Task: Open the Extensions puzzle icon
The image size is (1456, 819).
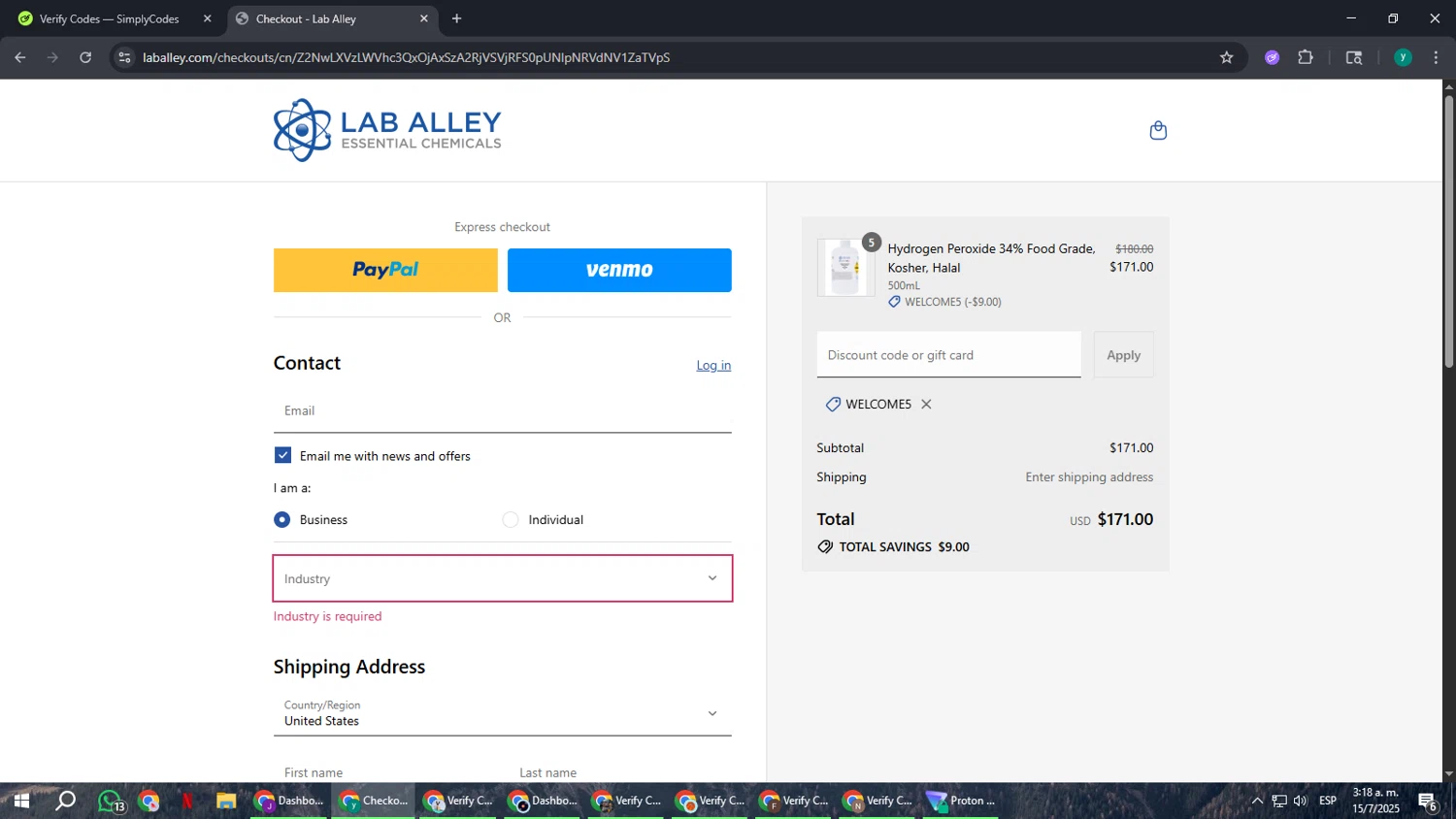Action: pyautogui.click(x=1306, y=57)
